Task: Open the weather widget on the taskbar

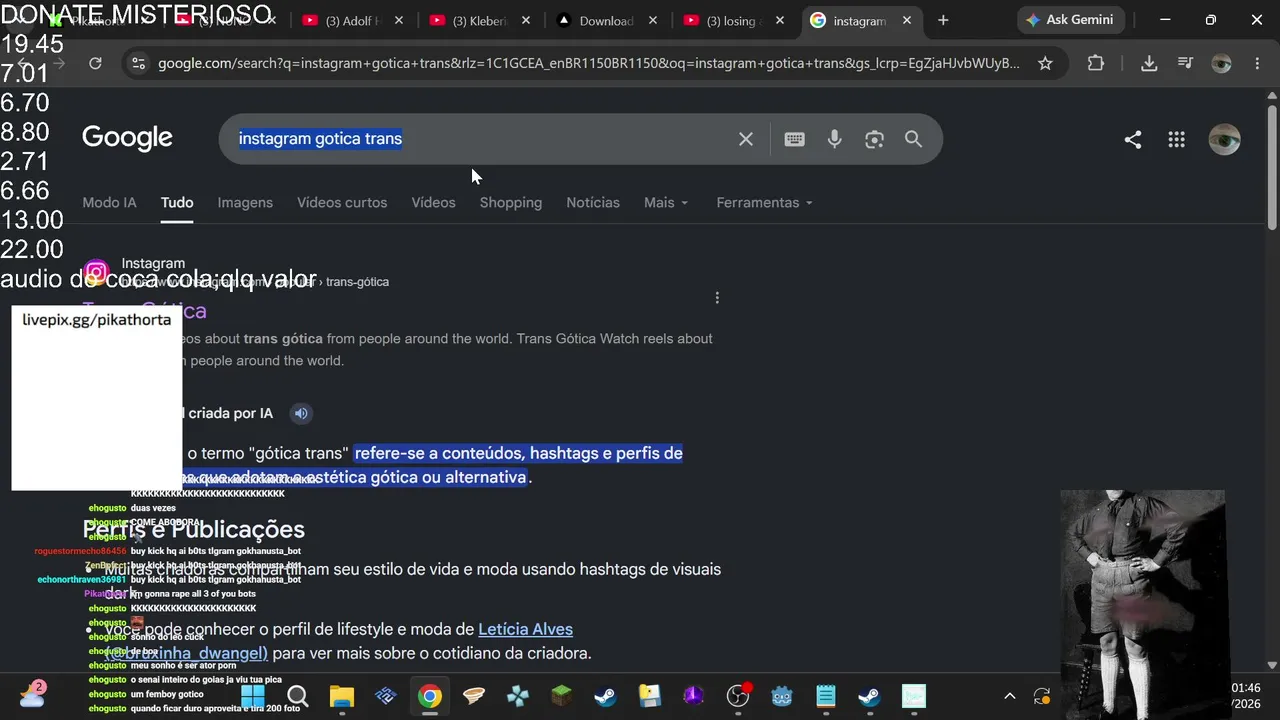Action: [33, 695]
